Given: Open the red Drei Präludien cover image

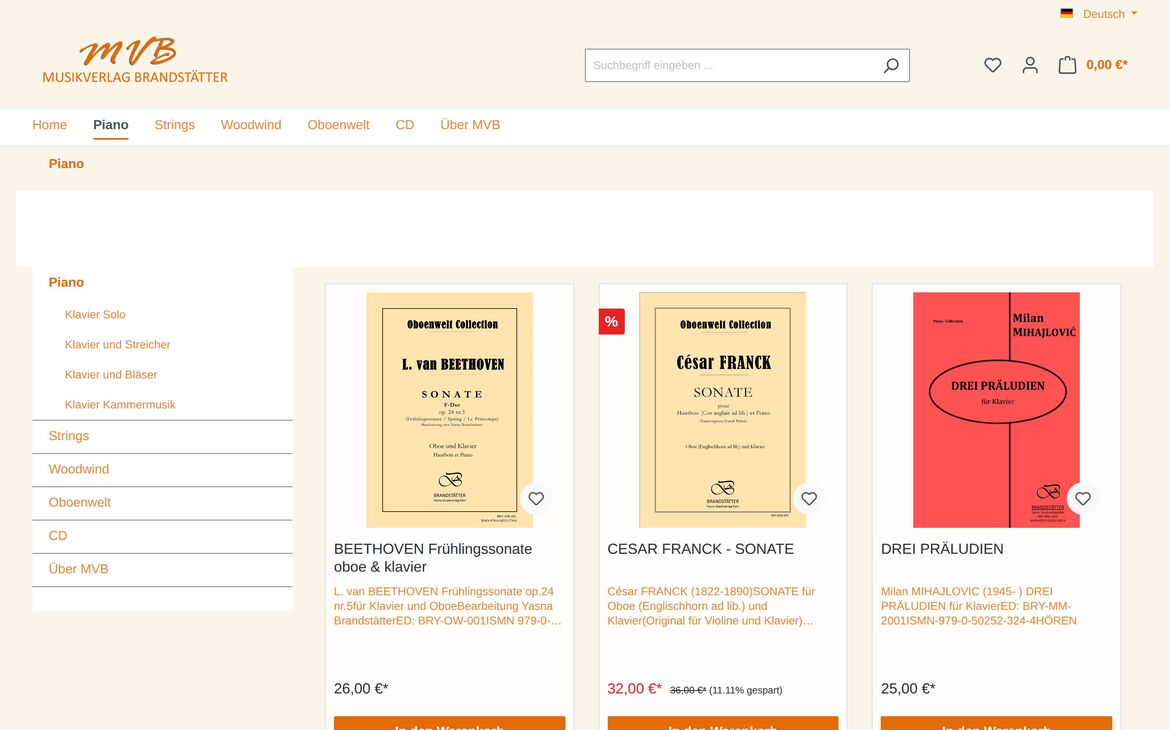Looking at the screenshot, I should [x=996, y=410].
